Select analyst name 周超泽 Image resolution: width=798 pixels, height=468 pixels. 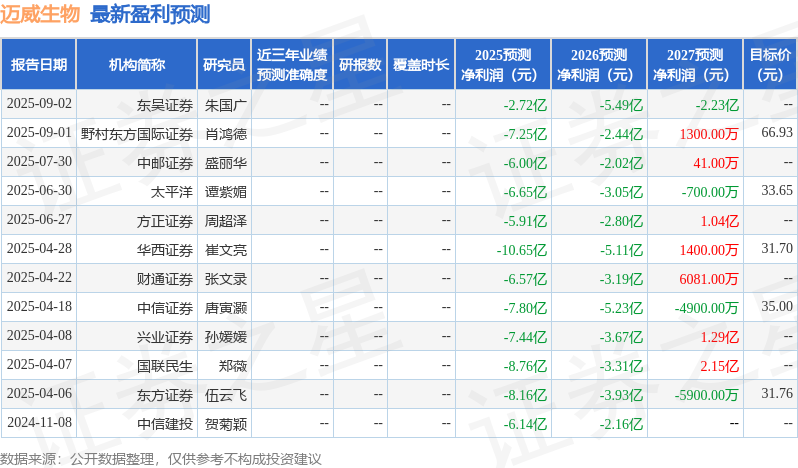[x=225, y=221]
